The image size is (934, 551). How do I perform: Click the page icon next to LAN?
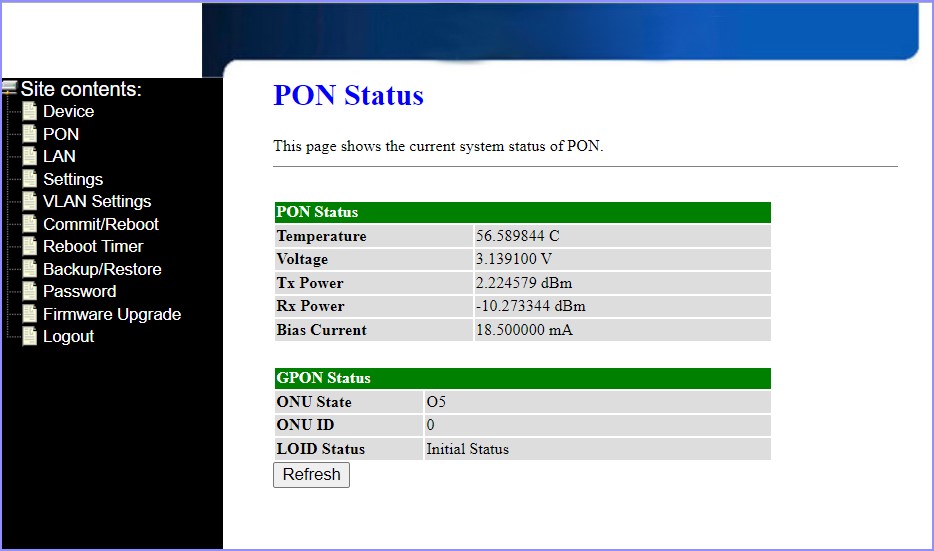pos(30,156)
